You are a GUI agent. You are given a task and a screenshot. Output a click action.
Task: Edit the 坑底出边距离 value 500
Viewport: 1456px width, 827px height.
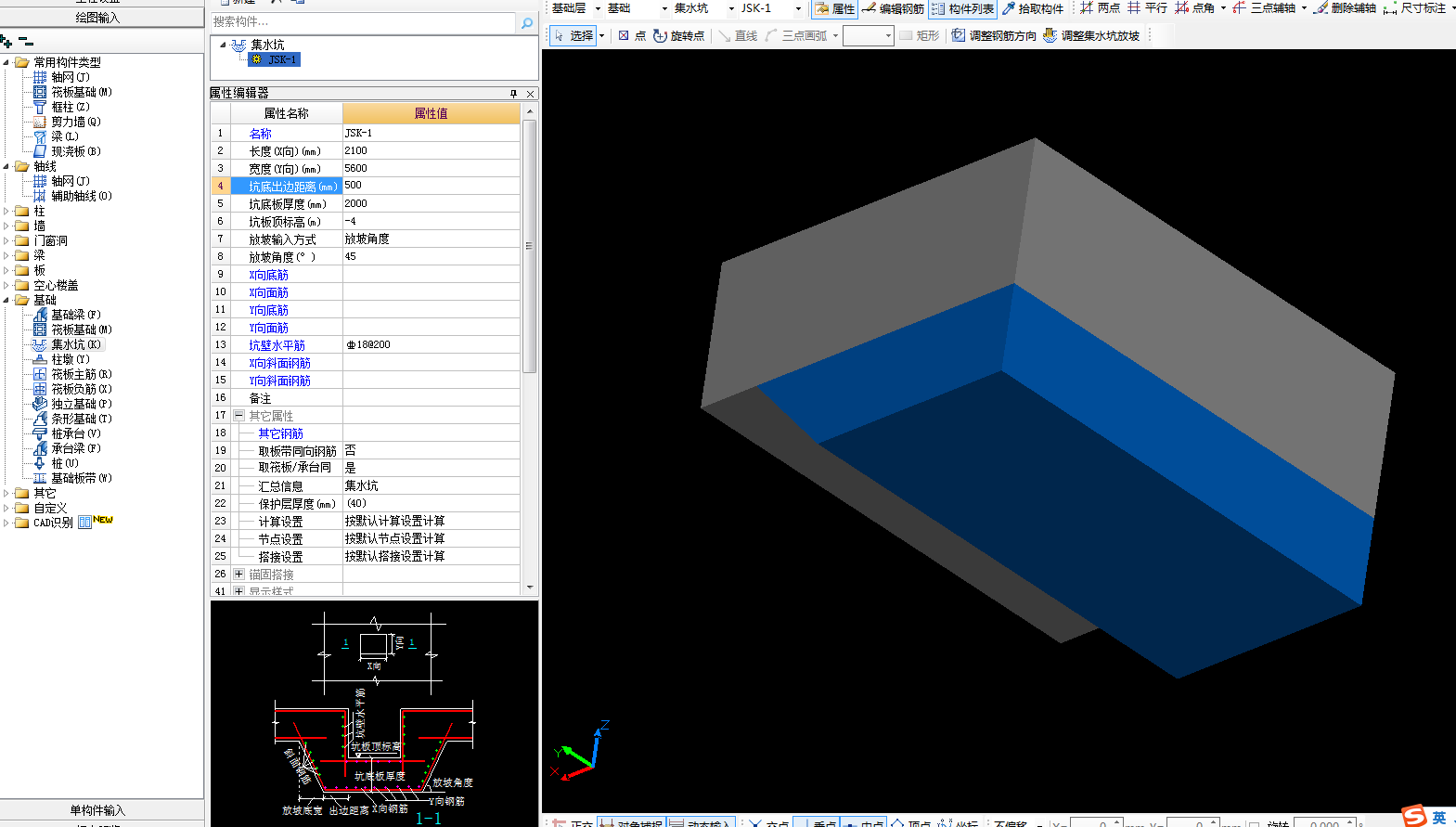(x=431, y=186)
